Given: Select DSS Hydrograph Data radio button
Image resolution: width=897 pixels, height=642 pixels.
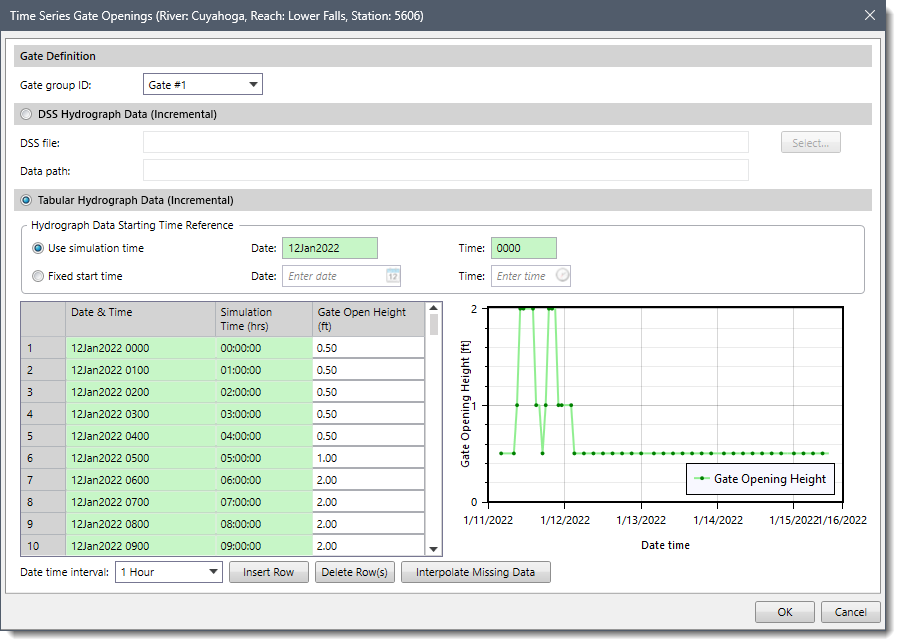Looking at the screenshot, I should tap(26, 114).
